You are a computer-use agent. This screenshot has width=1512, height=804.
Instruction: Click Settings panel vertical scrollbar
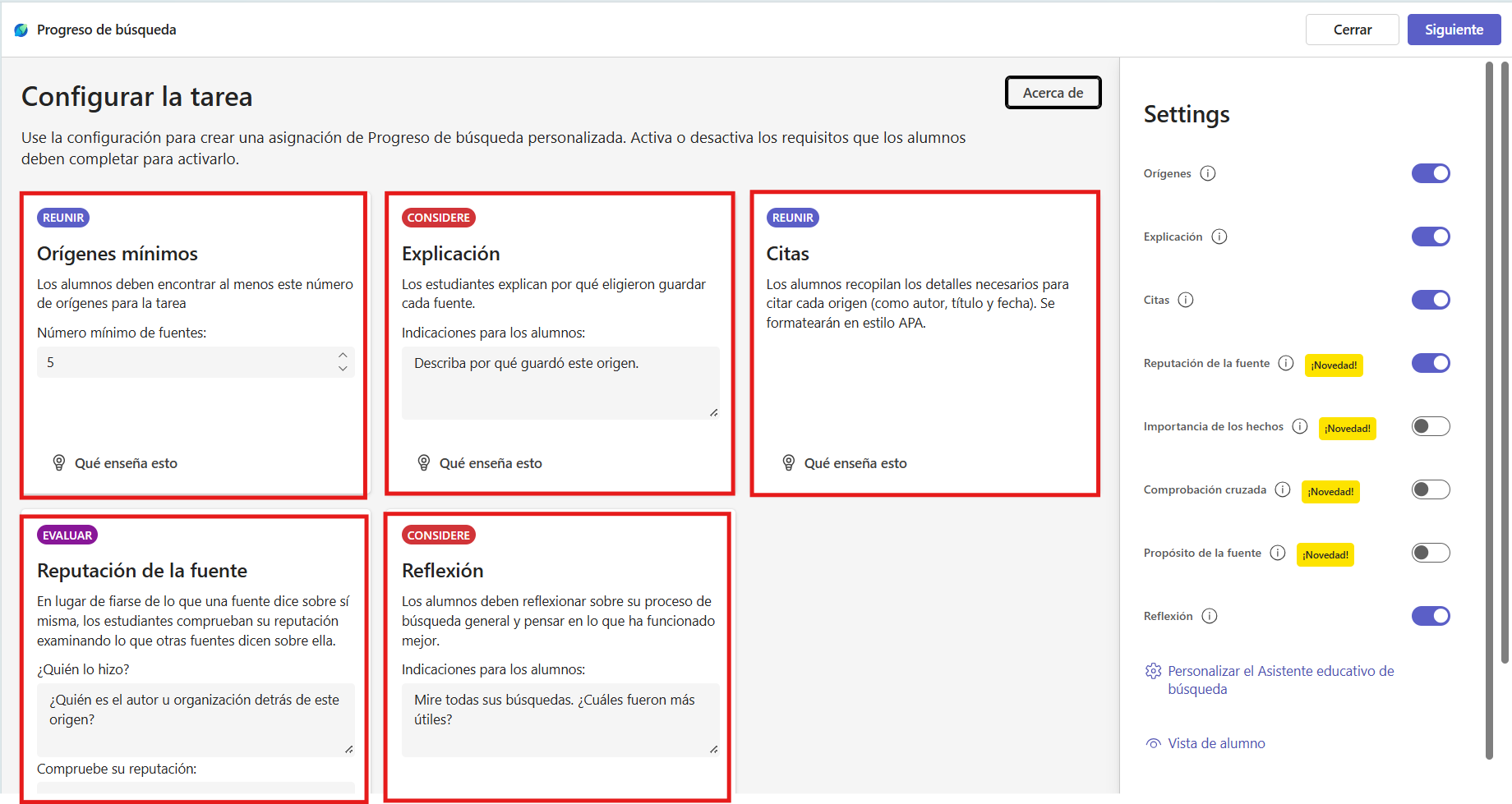[x=1489, y=411]
